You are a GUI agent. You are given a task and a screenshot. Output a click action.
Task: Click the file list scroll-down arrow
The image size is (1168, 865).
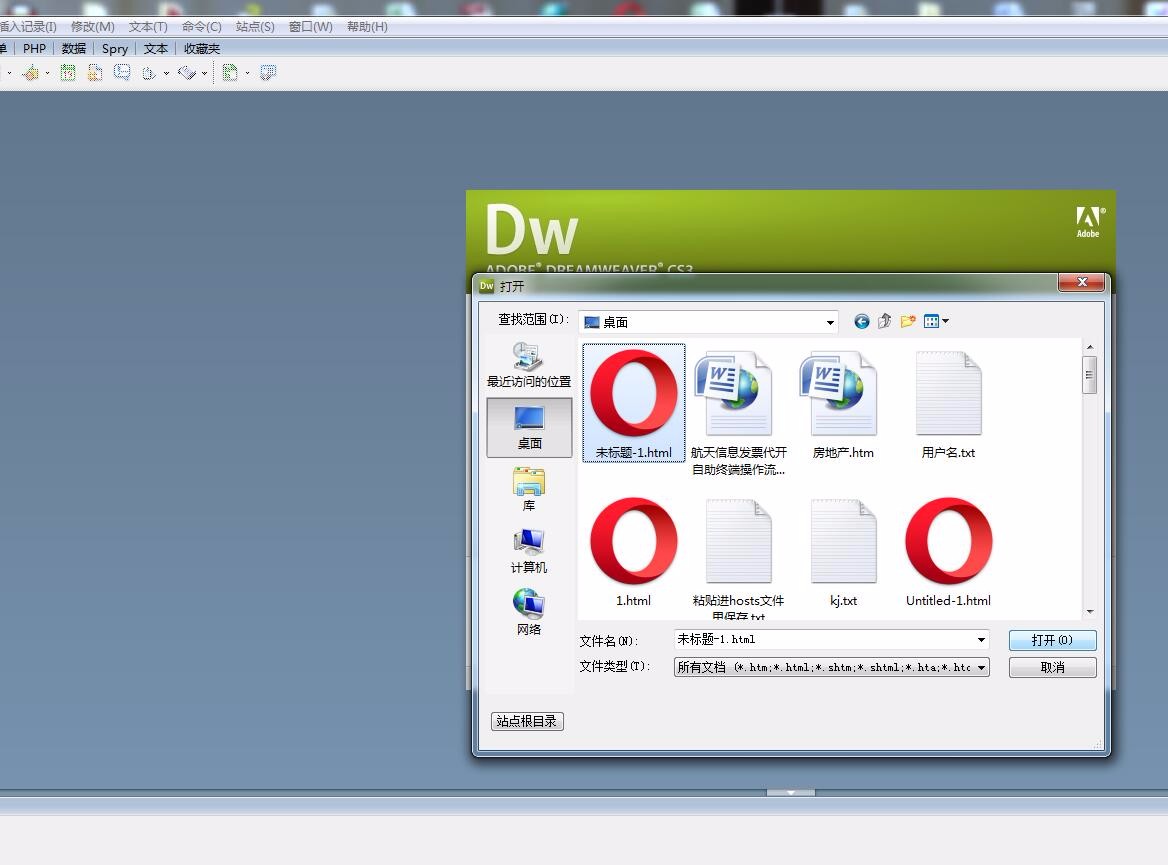tap(1090, 612)
